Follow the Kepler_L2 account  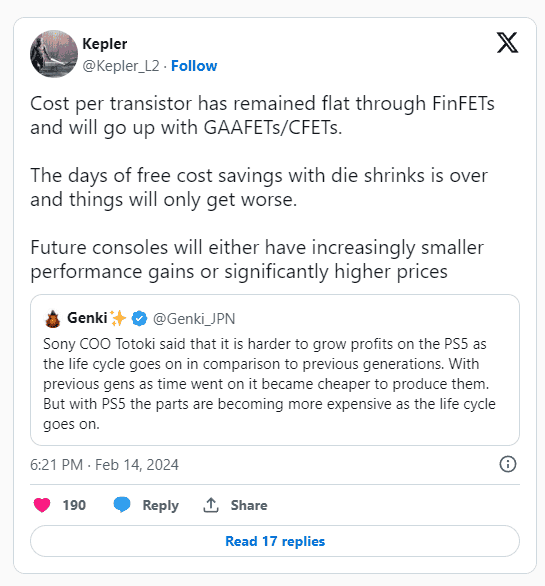(194, 66)
